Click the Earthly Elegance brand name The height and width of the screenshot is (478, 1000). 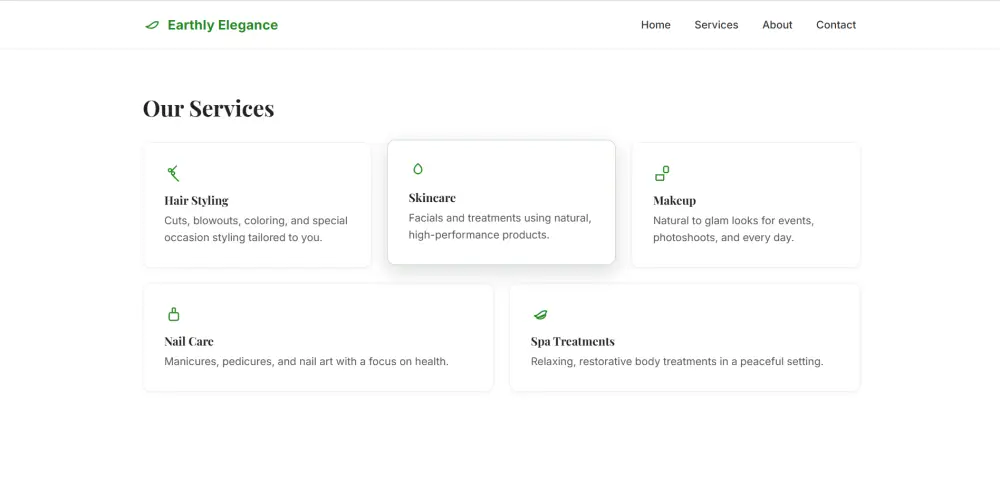tap(223, 25)
